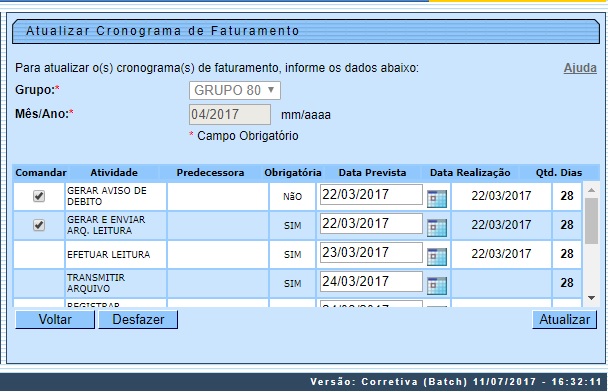Click the Mês/Ano field showing 04/2017
This screenshot has width=608, height=392.
[x=230, y=114]
